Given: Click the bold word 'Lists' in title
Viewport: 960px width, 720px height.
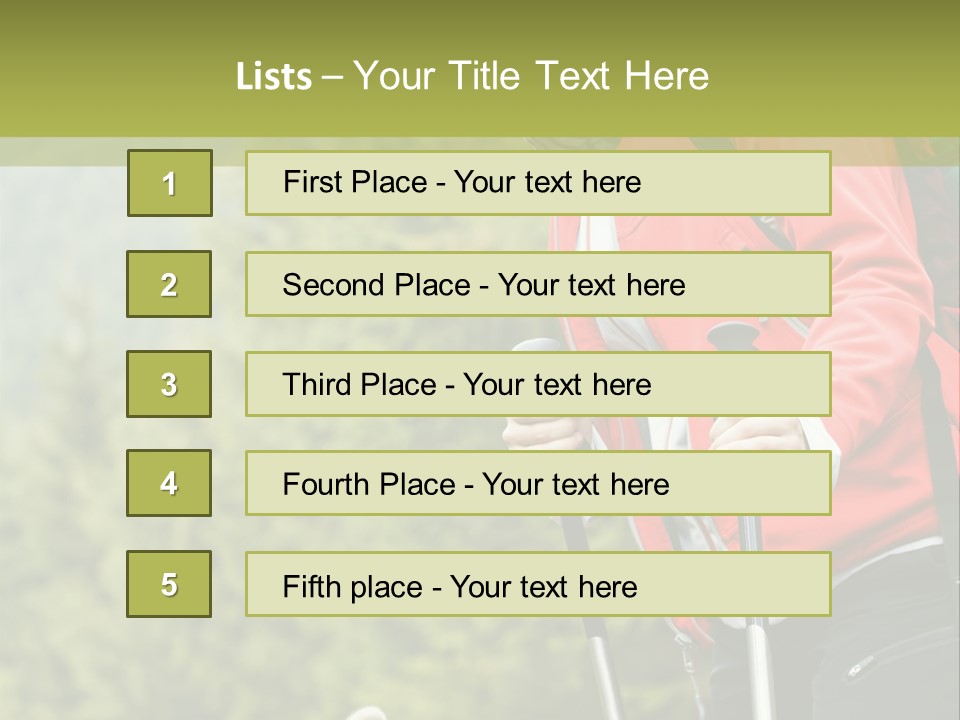Looking at the screenshot, I should click(273, 76).
